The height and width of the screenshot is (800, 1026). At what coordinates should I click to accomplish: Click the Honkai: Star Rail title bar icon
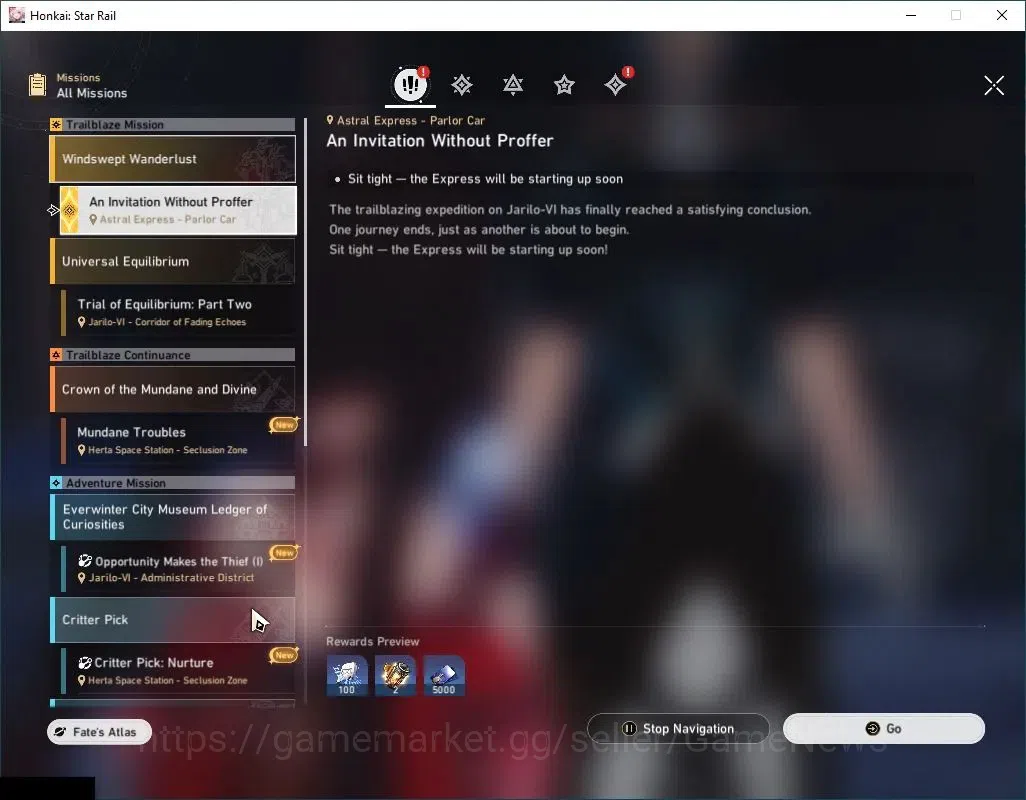click(x=16, y=15)
